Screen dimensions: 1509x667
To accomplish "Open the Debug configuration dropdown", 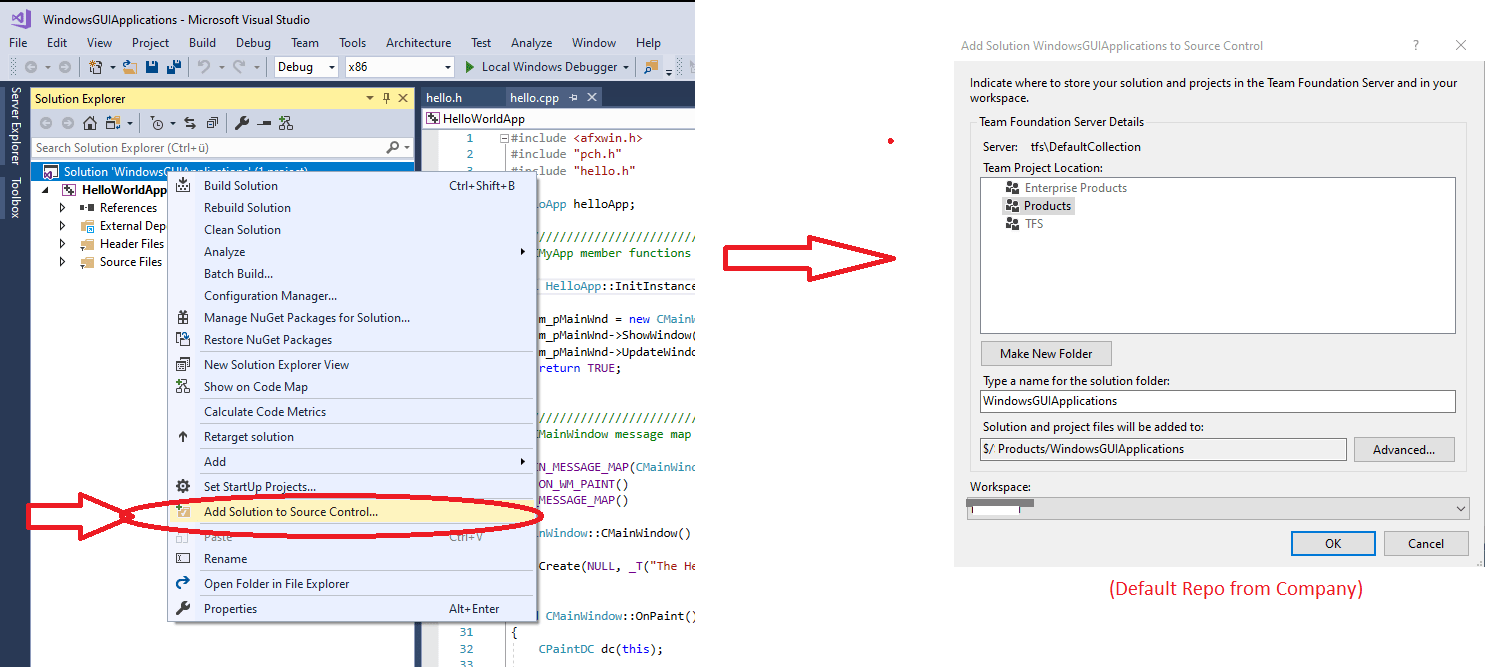I will (331, 67).
